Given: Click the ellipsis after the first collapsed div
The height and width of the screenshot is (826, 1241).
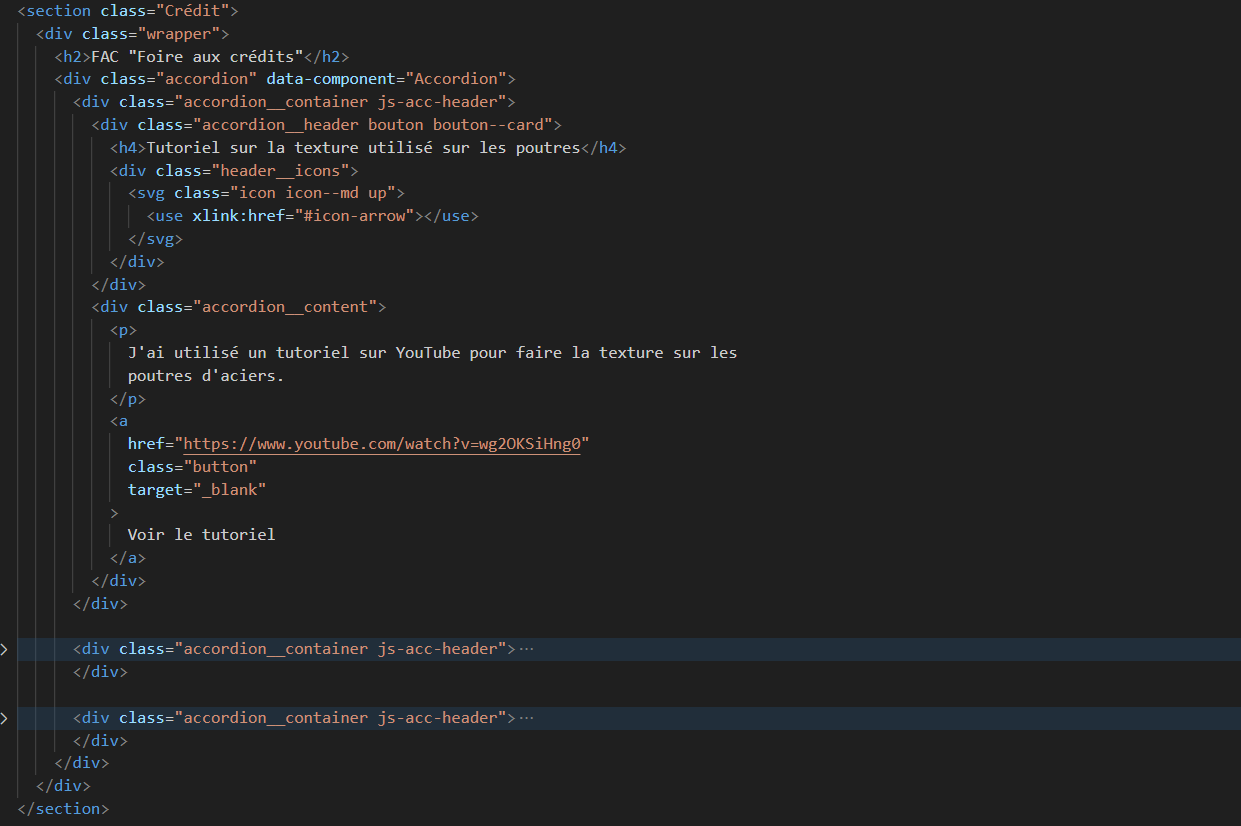Looking at the screenshot, I should (x=527, y=648).
